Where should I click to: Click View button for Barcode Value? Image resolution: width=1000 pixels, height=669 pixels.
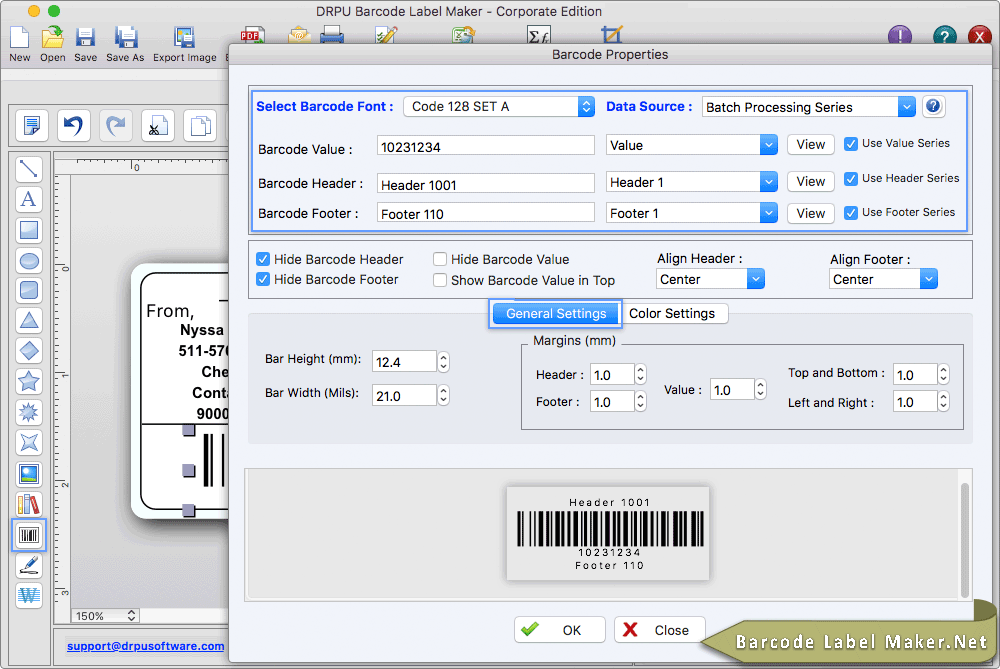(811, 145)
